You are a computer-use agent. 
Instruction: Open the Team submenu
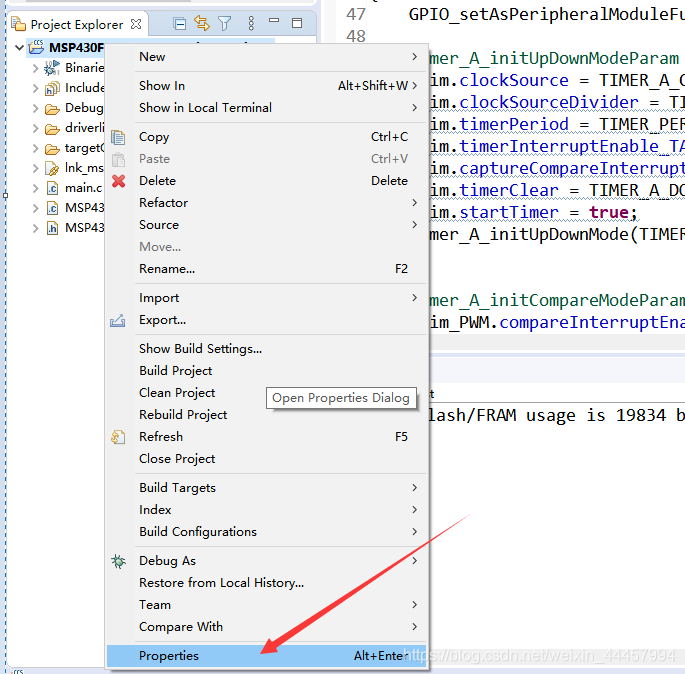pos(266,605)
